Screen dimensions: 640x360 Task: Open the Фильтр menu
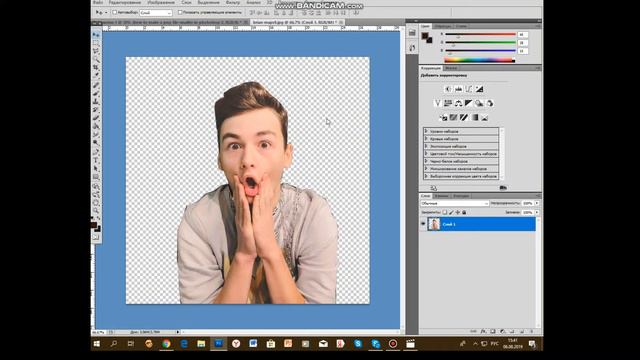coord(233,2)
